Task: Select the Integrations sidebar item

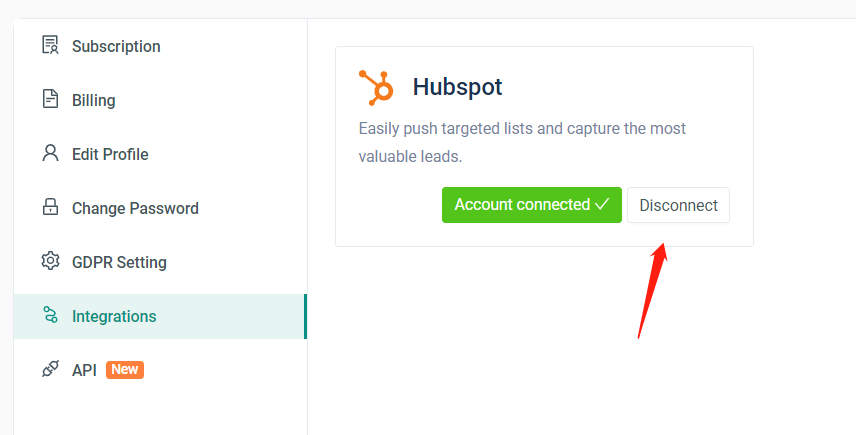Action: pos(114,316)
